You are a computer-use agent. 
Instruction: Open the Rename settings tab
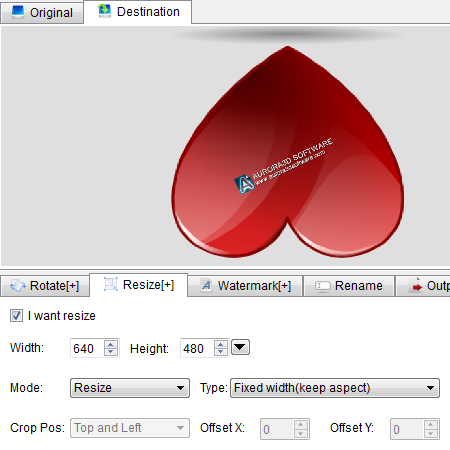tap(349, 286)
